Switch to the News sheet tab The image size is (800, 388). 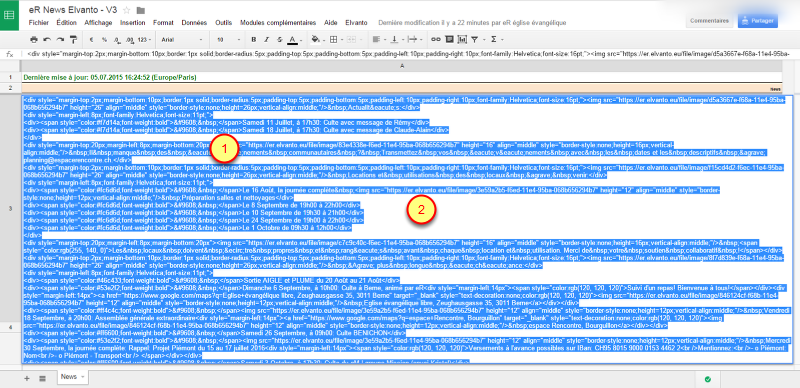coord(73,377)
